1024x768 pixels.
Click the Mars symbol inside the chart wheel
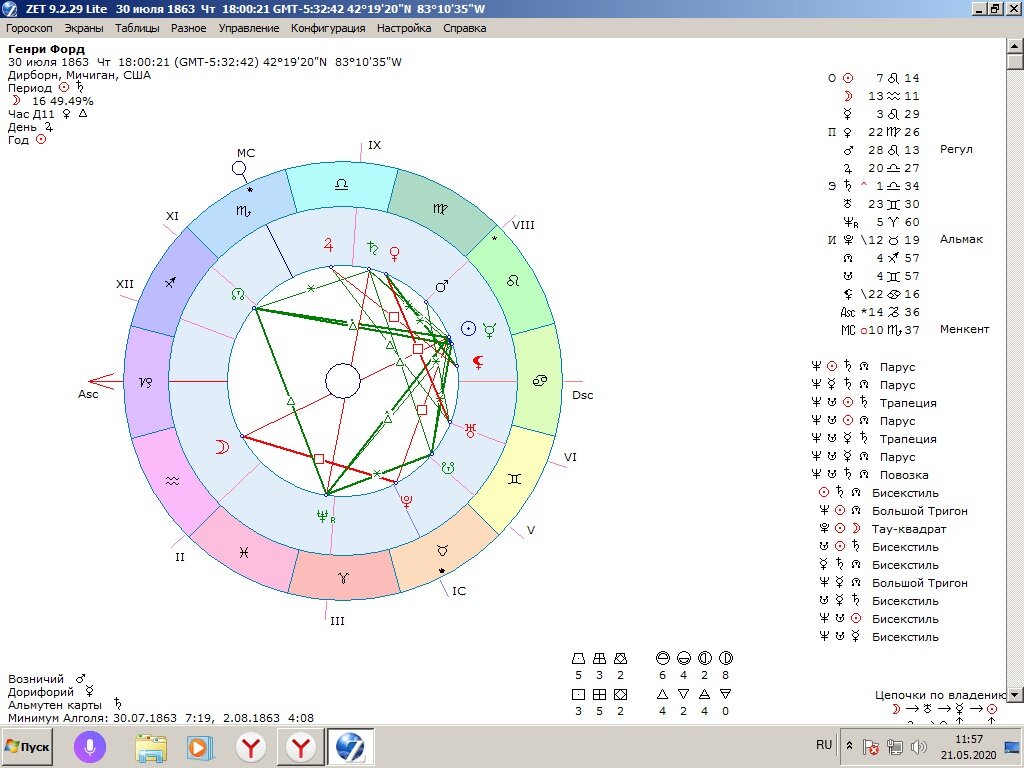pyautogui.click(x=442, y=286)
